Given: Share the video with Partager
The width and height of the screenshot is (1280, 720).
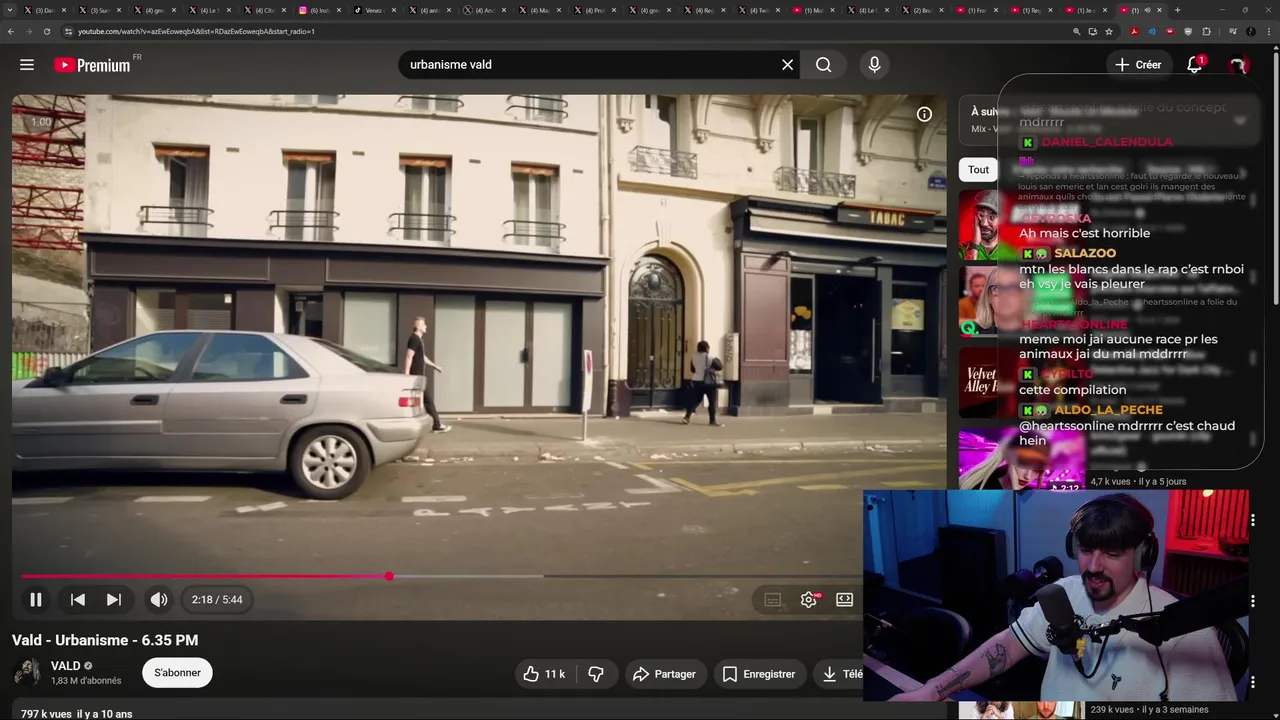Looking at the screenshot, I should (664, 674).
